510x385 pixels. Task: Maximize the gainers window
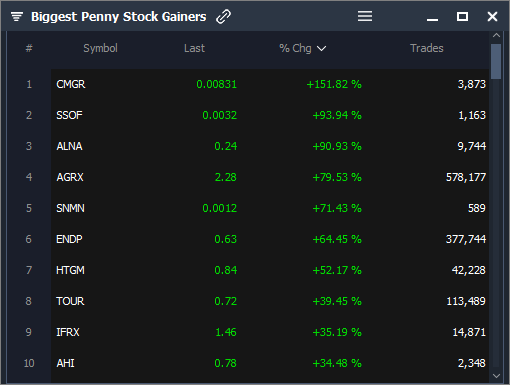click(x=462, y=16)
